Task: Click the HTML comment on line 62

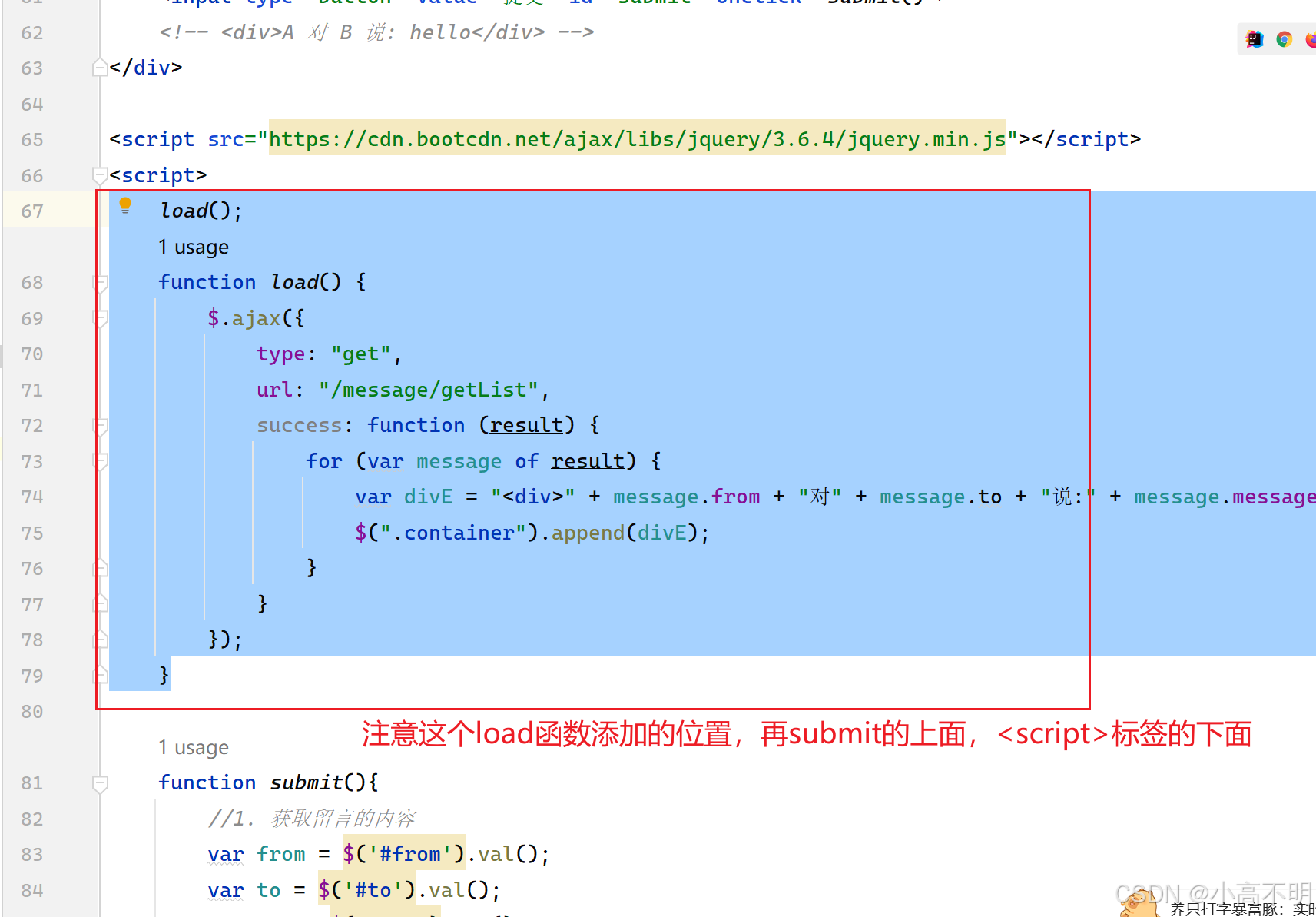Action: [x=376, y=32]
